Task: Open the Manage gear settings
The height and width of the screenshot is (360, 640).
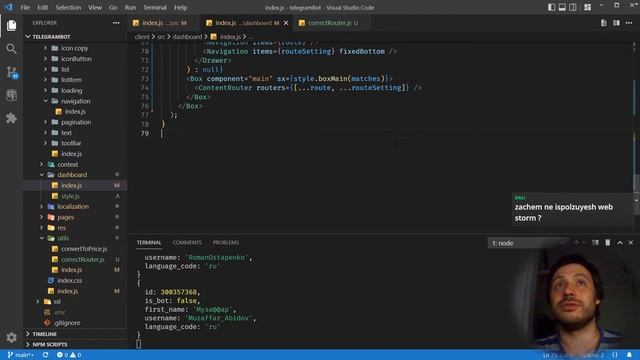Action: pyautogui.click(x=11, y=337)
